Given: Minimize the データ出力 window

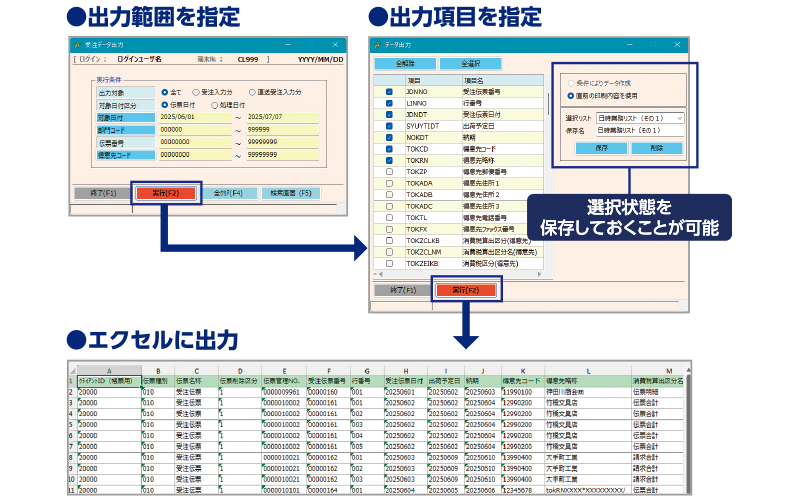Looking at the screenshot, I should [630, 45].
